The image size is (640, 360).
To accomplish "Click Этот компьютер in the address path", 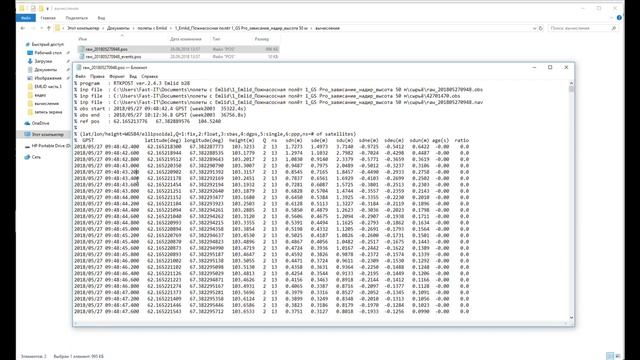I will click(x=83, y=28).
